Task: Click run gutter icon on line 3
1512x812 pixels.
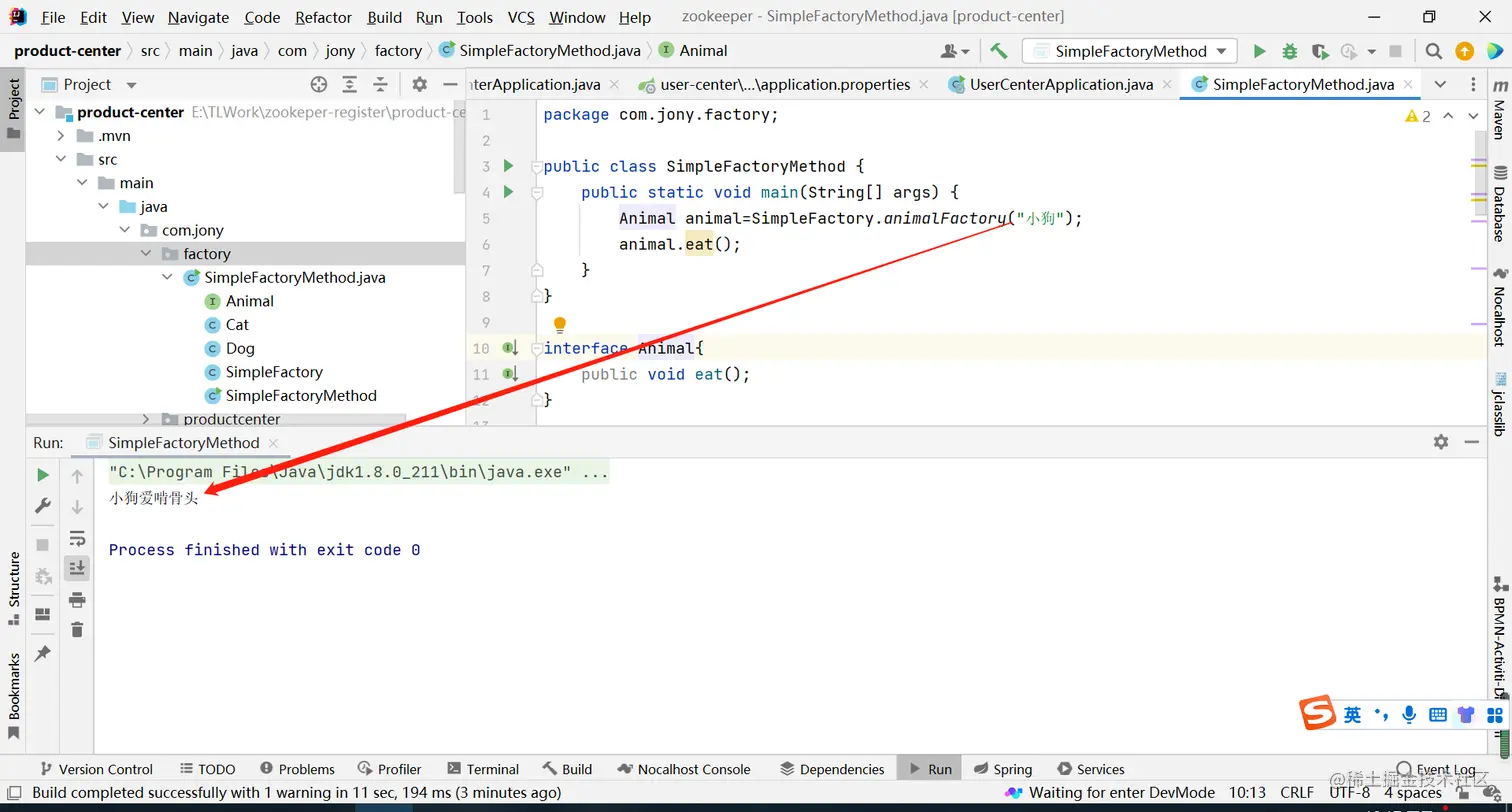Action: [508, 166]
